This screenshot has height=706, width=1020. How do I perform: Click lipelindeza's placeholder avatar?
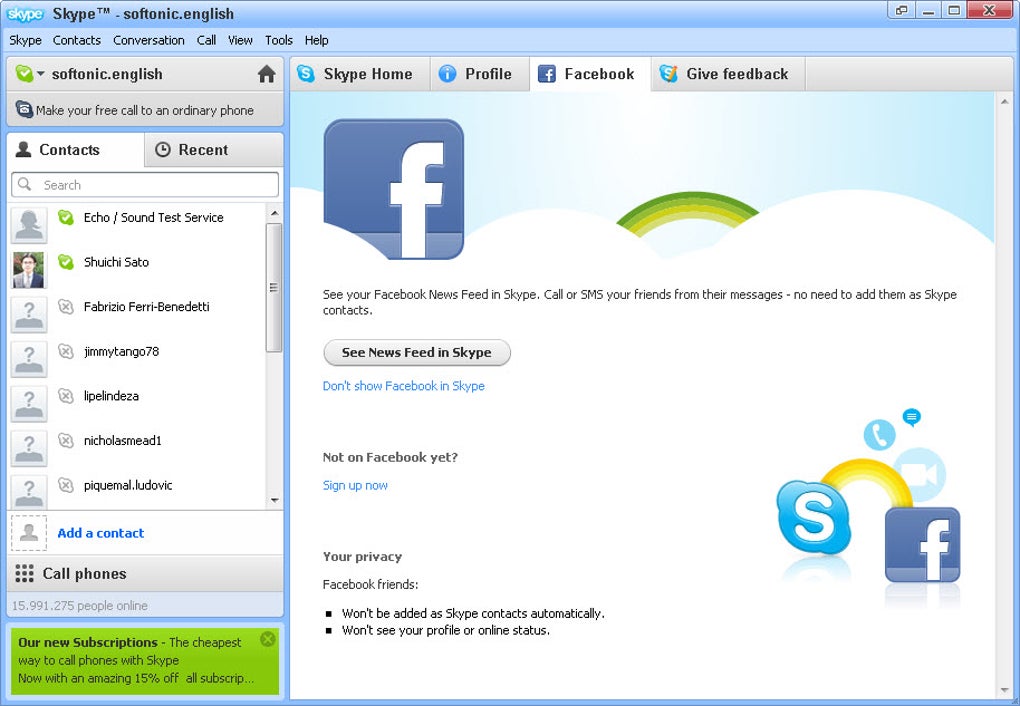point(29,403)
